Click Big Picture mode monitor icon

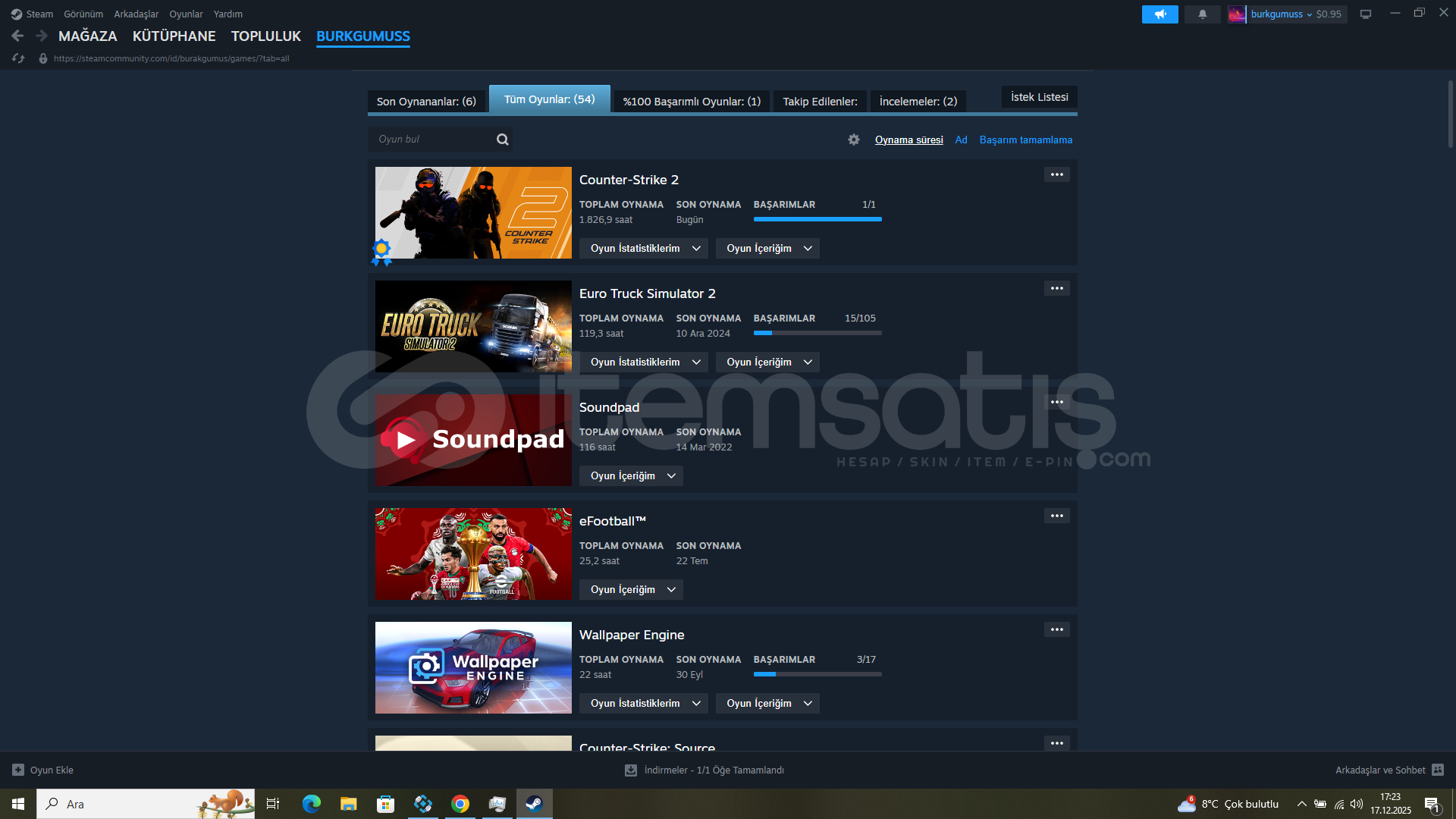click(x=1365, y=14)
